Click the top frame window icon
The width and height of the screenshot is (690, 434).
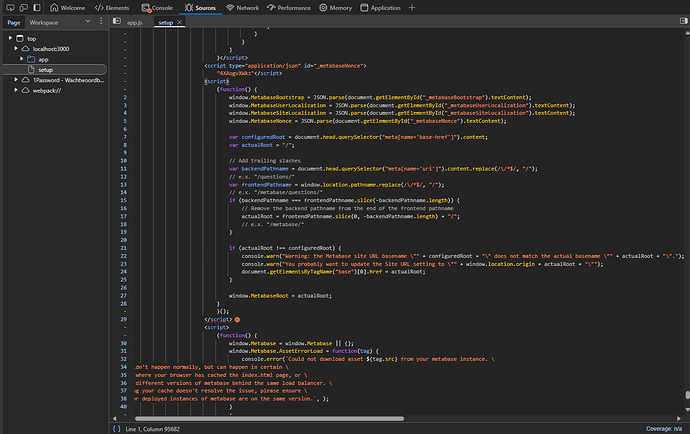(x=20, y=38)
